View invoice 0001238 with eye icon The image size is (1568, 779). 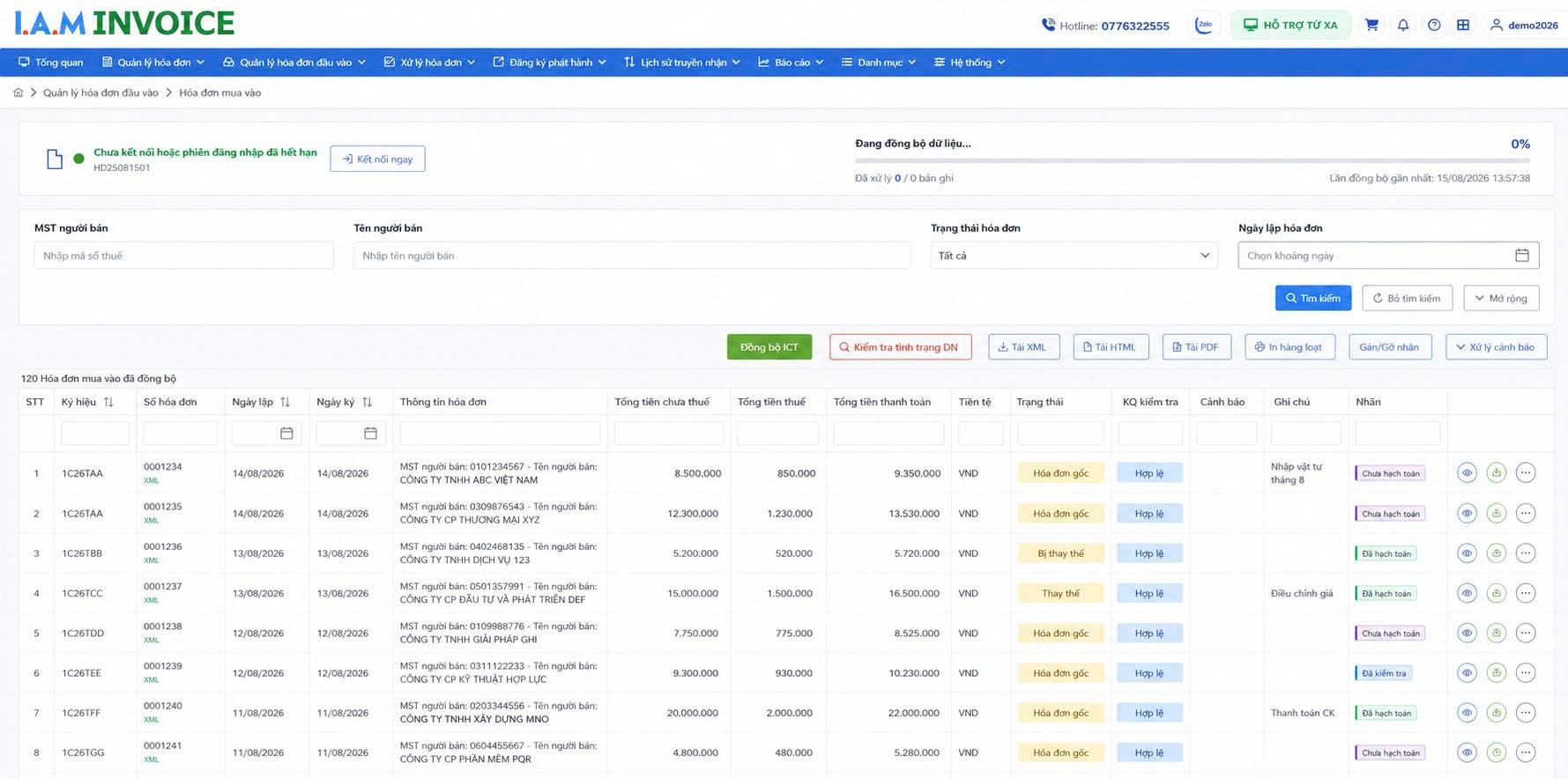[1467, 633]
